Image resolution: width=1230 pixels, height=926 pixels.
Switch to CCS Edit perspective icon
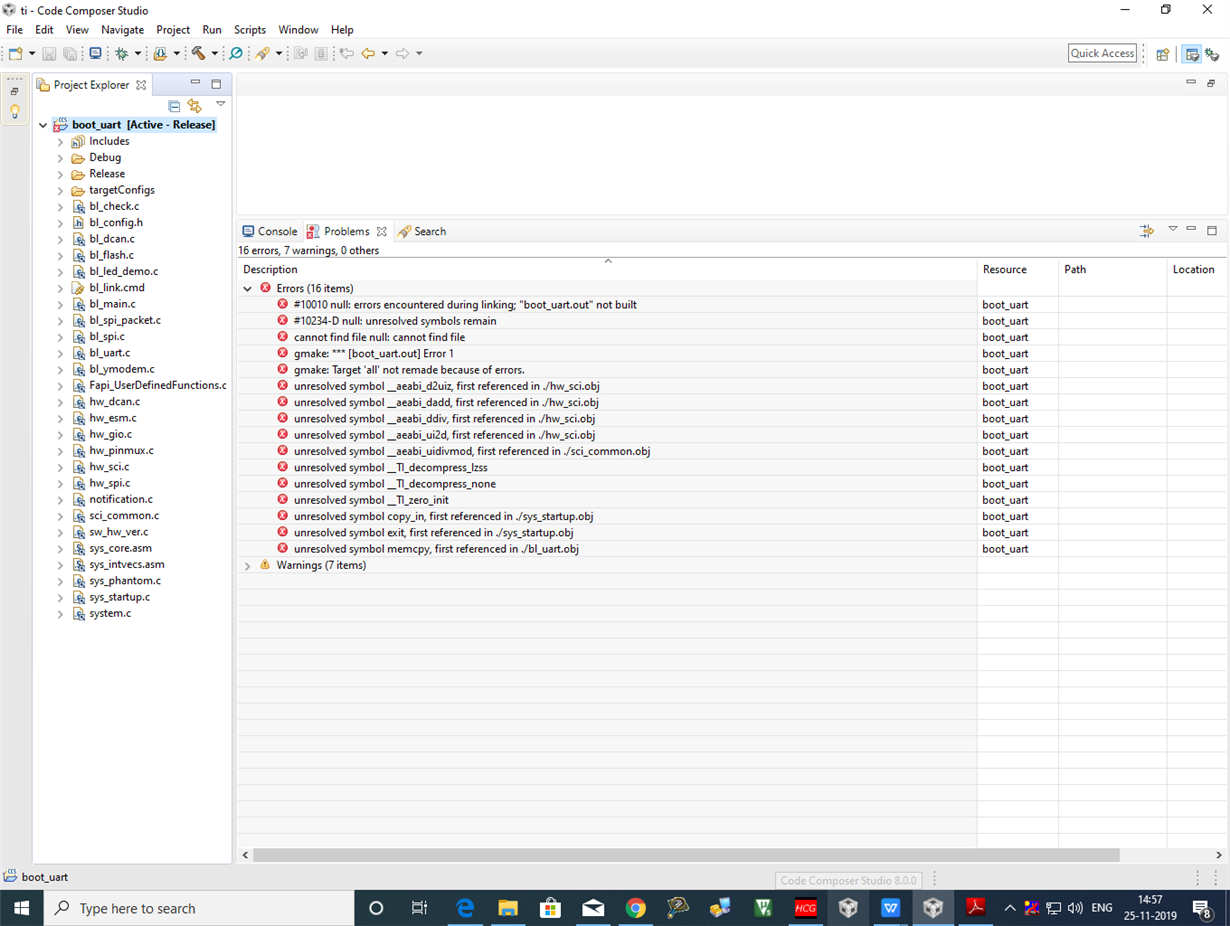[x=1191, y=54]
